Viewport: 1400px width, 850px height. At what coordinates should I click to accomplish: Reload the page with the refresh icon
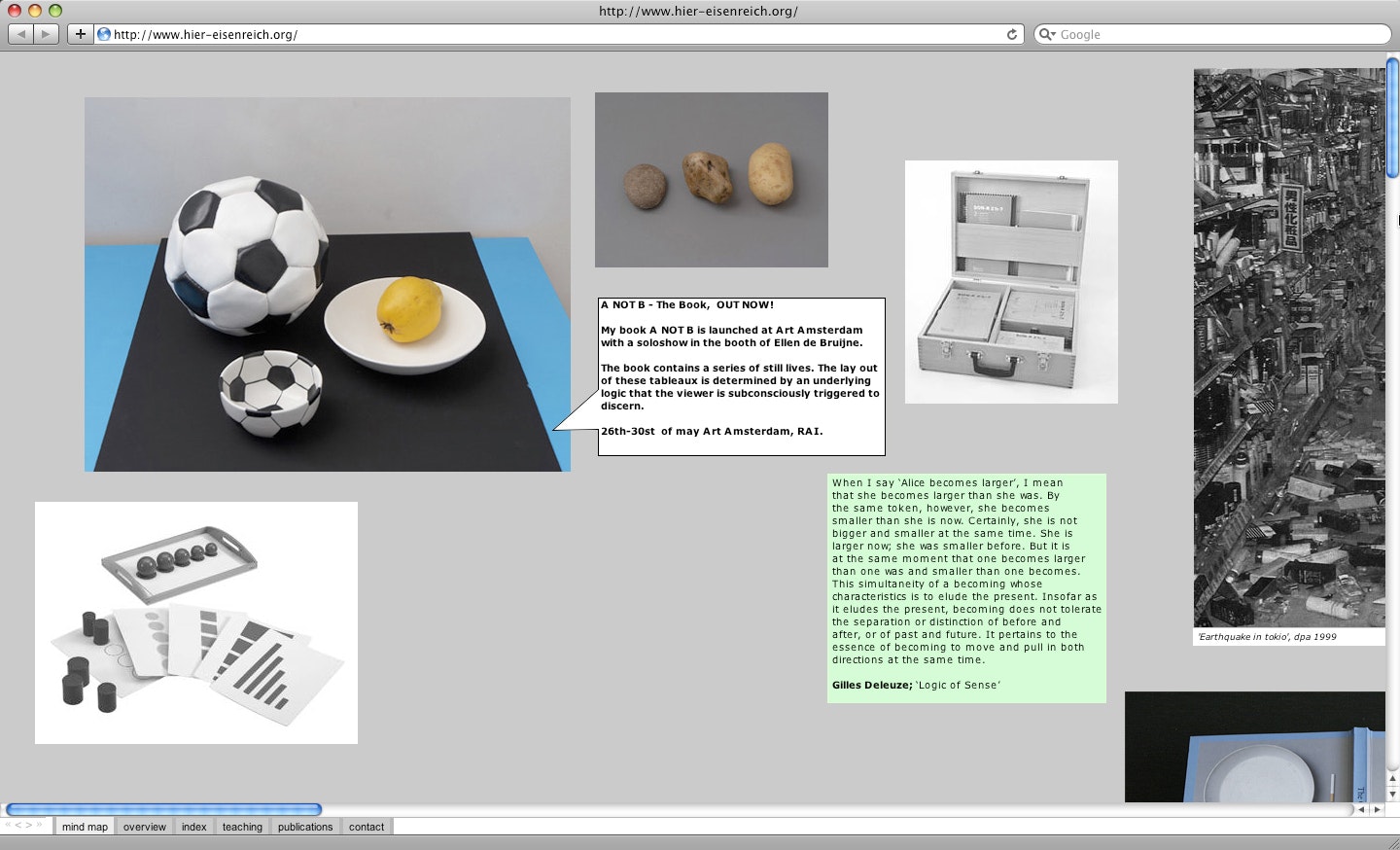1012,34
